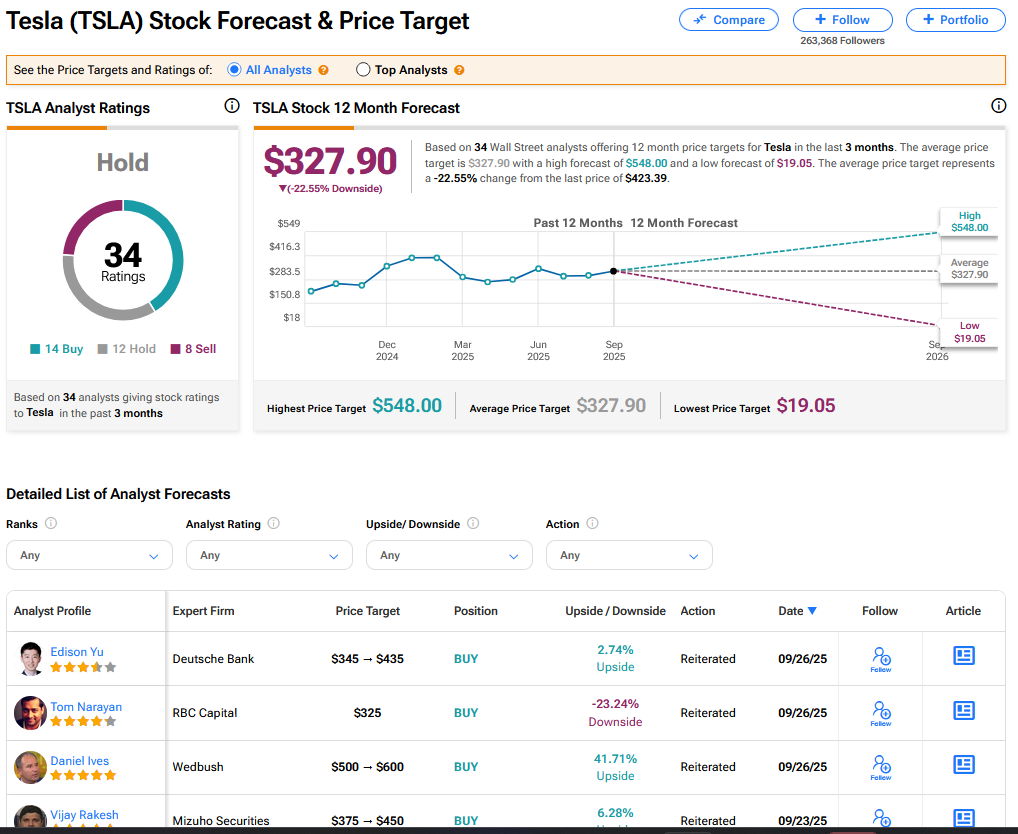Image resolution: width=1018 pixels, height=834 pixels.
Task: Click the $500 → $600 price target cell
Action: (367, 767)
